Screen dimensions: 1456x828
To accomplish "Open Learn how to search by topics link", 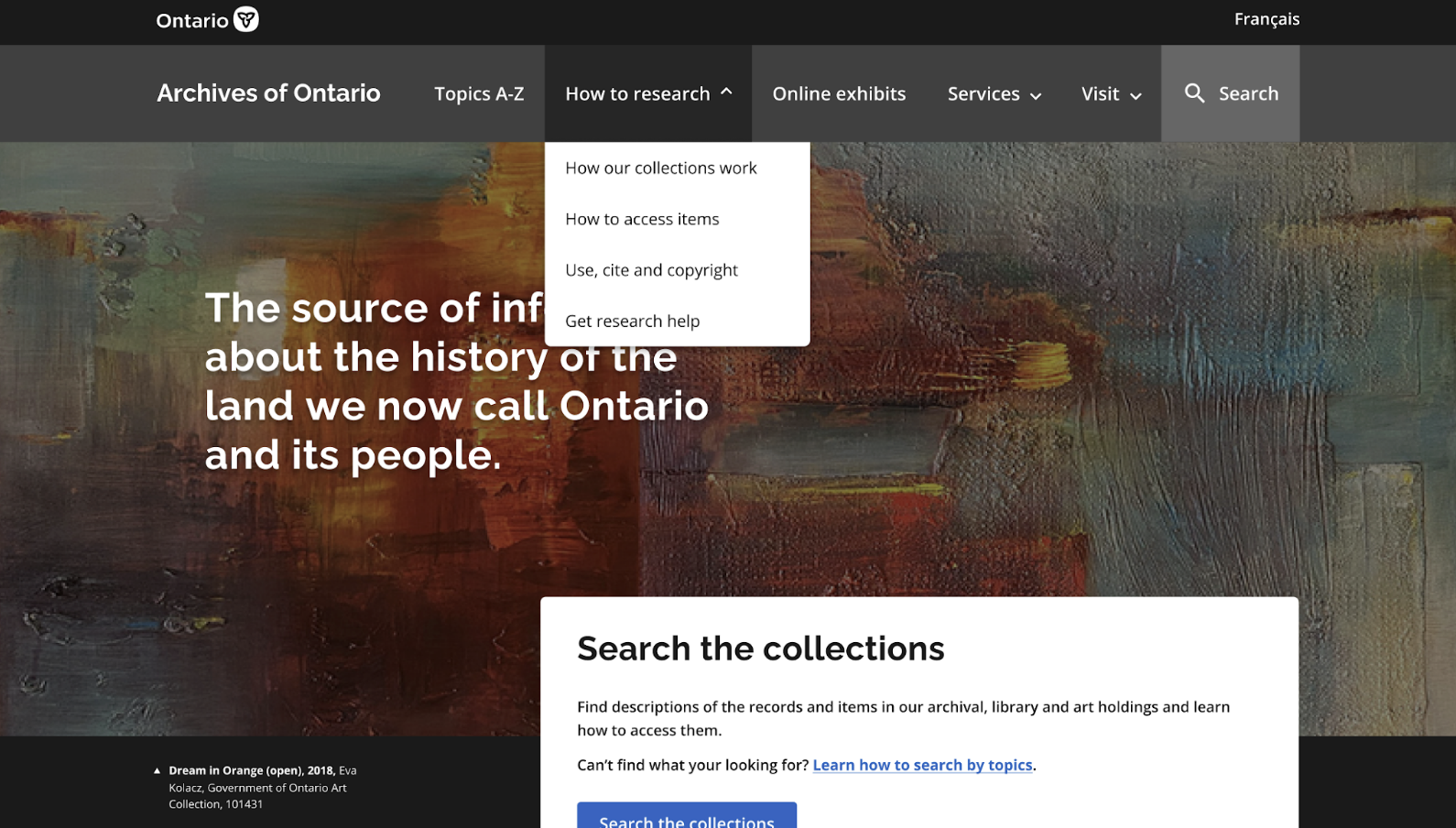I will point(922,765).
